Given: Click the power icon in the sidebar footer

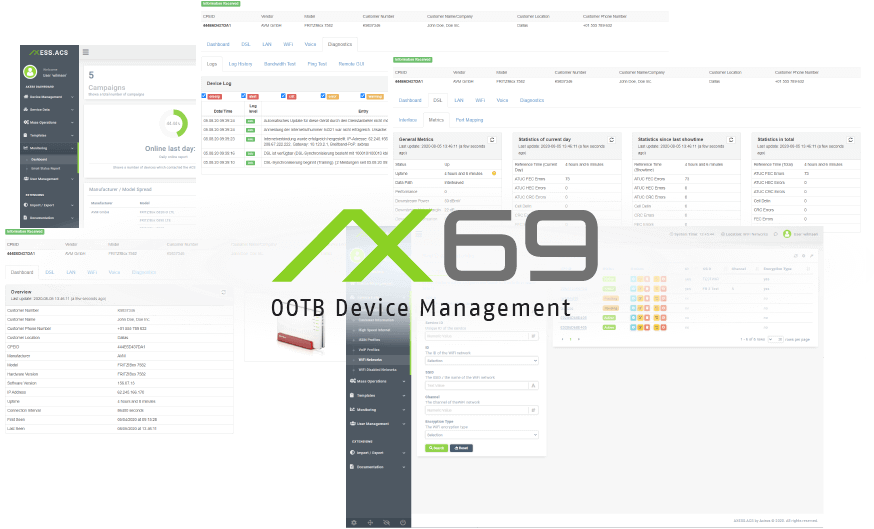Looking at the screenshot, I should coord(402,523).
